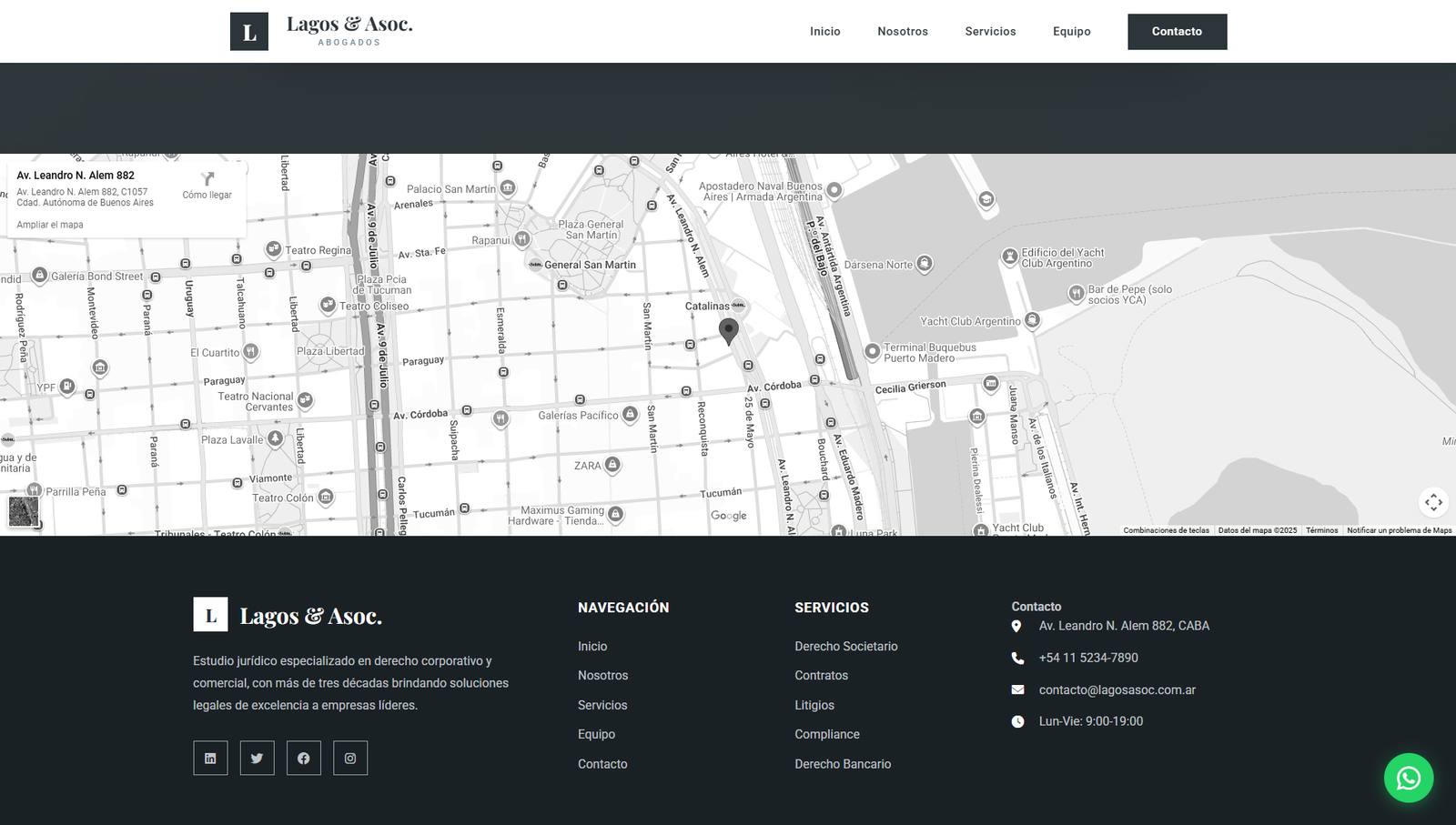Open the map 'Términos' link
This screenshot has height=825, width=1456.
coord(1321,530)
